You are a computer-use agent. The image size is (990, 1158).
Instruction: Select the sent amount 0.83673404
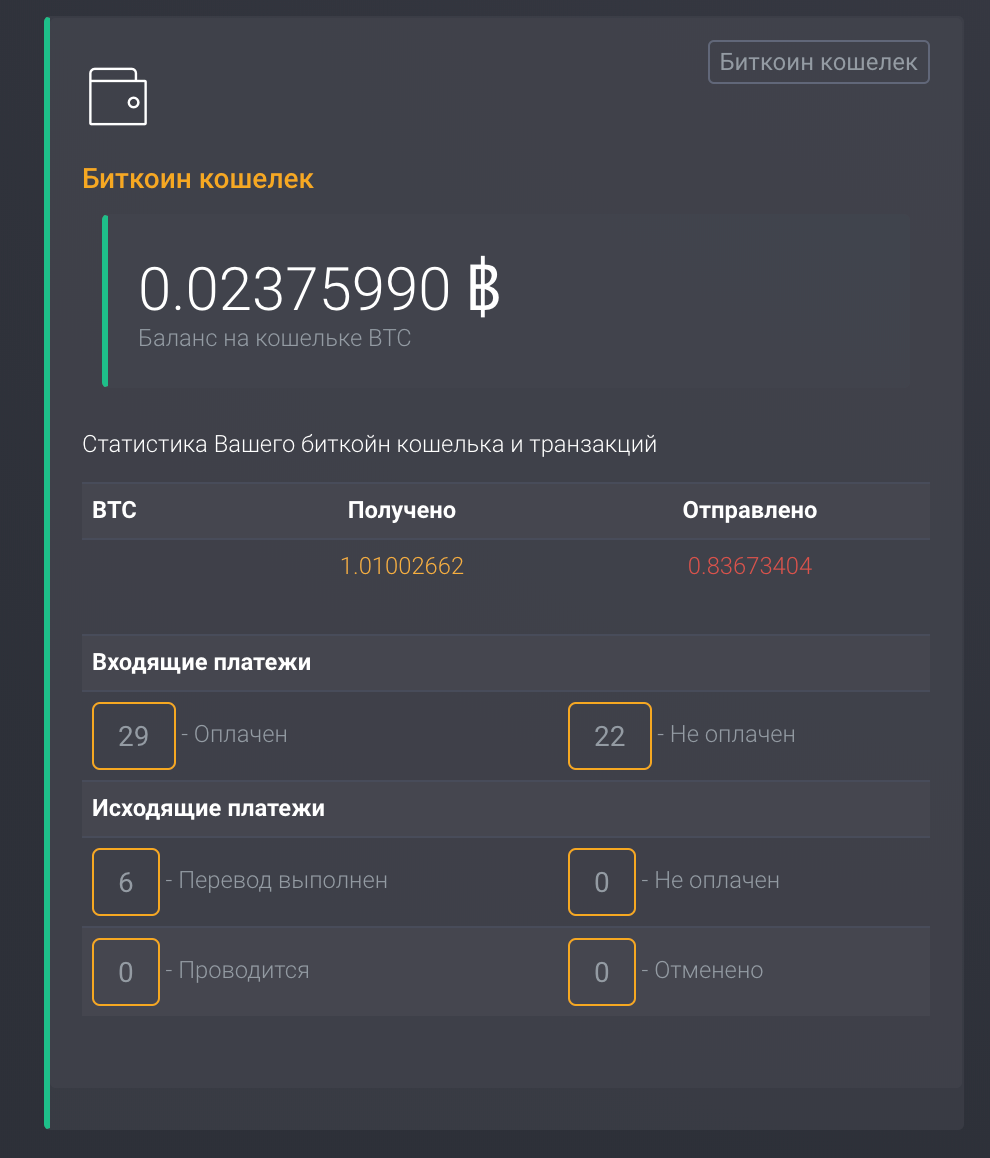coord(749,567)
